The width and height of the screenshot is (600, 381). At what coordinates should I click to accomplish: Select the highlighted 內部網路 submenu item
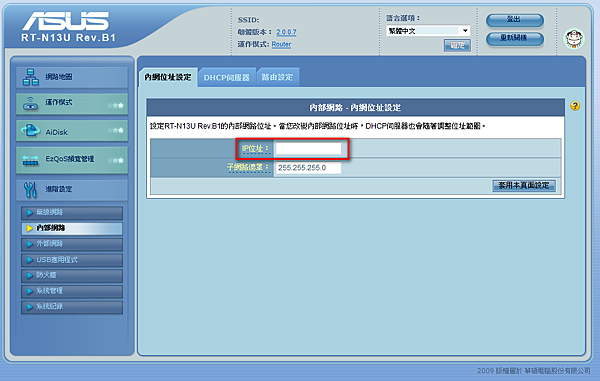72,228
